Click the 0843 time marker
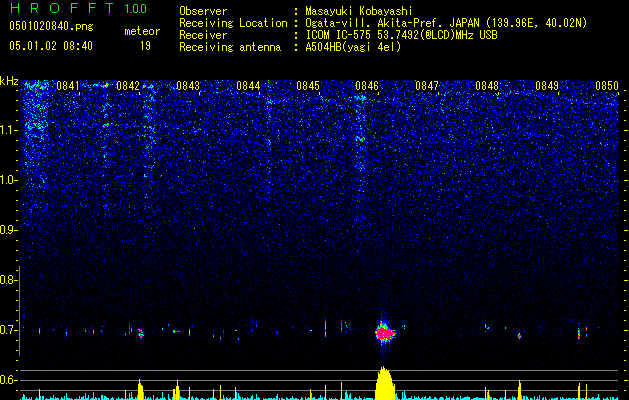 coord(188,86)
